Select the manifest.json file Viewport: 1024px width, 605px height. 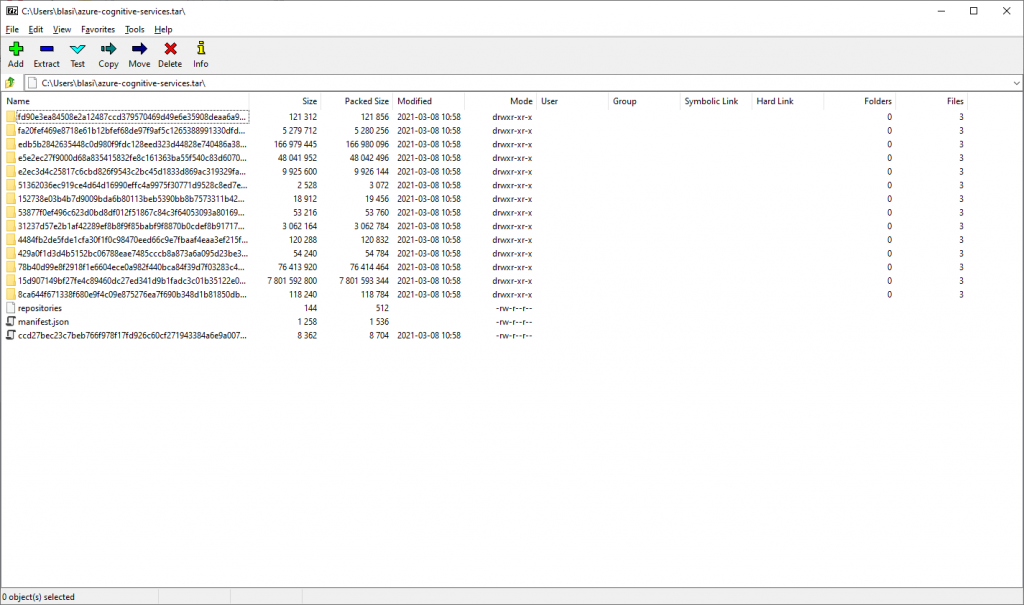43,322
